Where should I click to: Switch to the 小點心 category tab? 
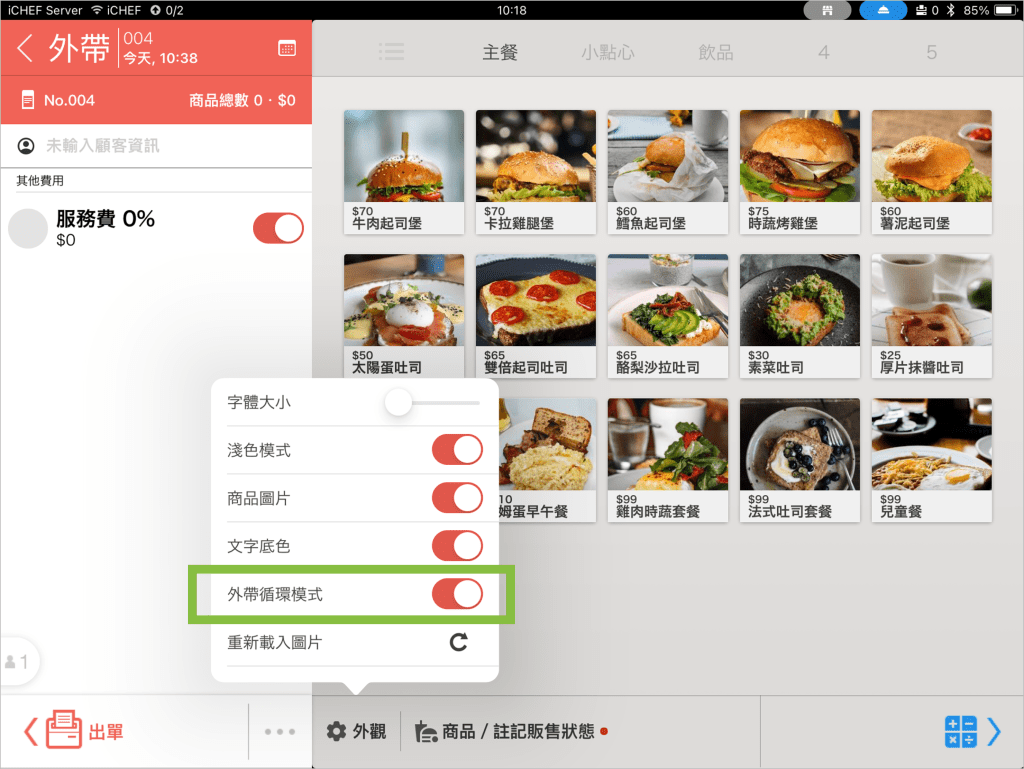click(608, 52)
